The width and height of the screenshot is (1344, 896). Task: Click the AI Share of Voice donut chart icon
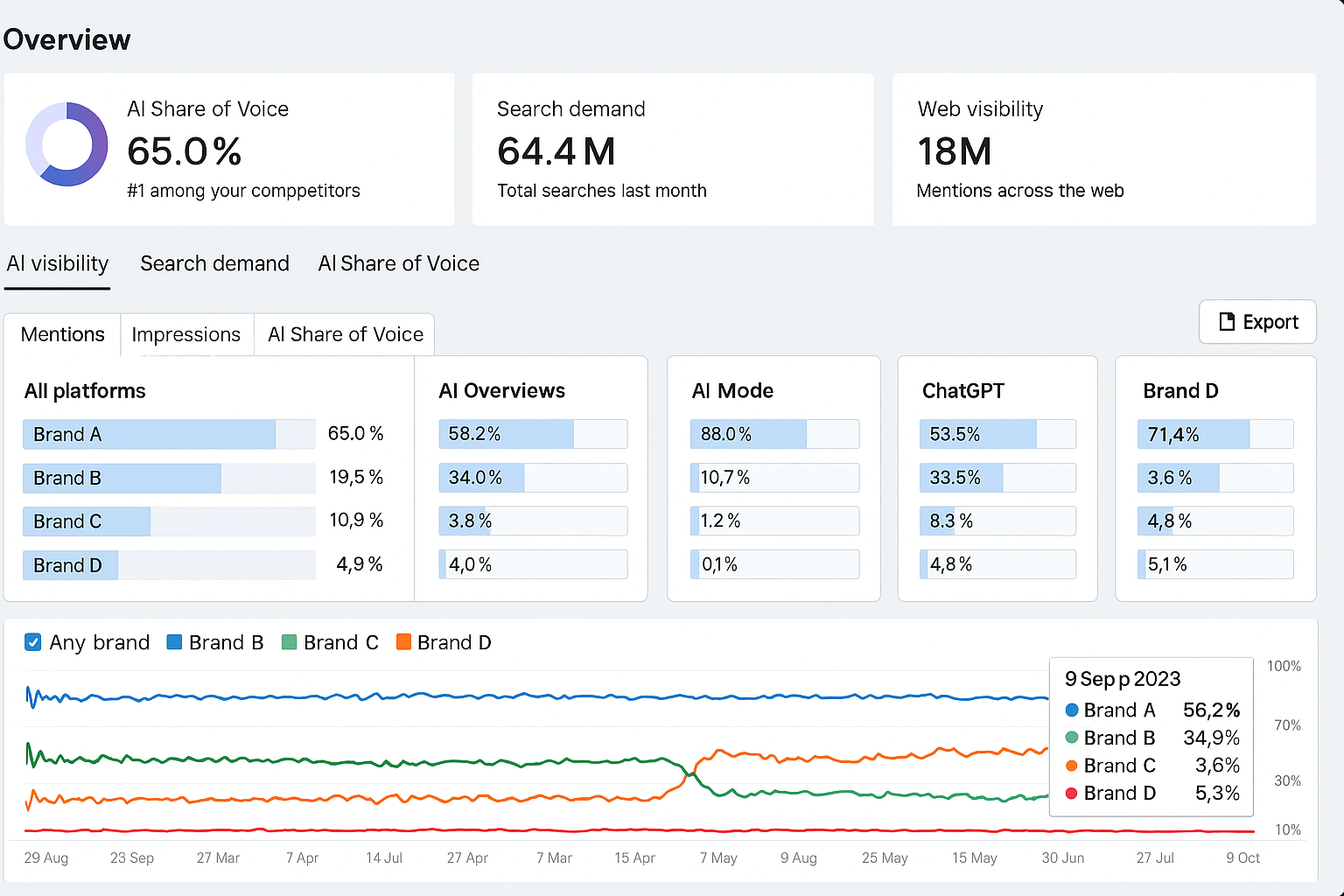pyautogui.click(x=66, y=144)
